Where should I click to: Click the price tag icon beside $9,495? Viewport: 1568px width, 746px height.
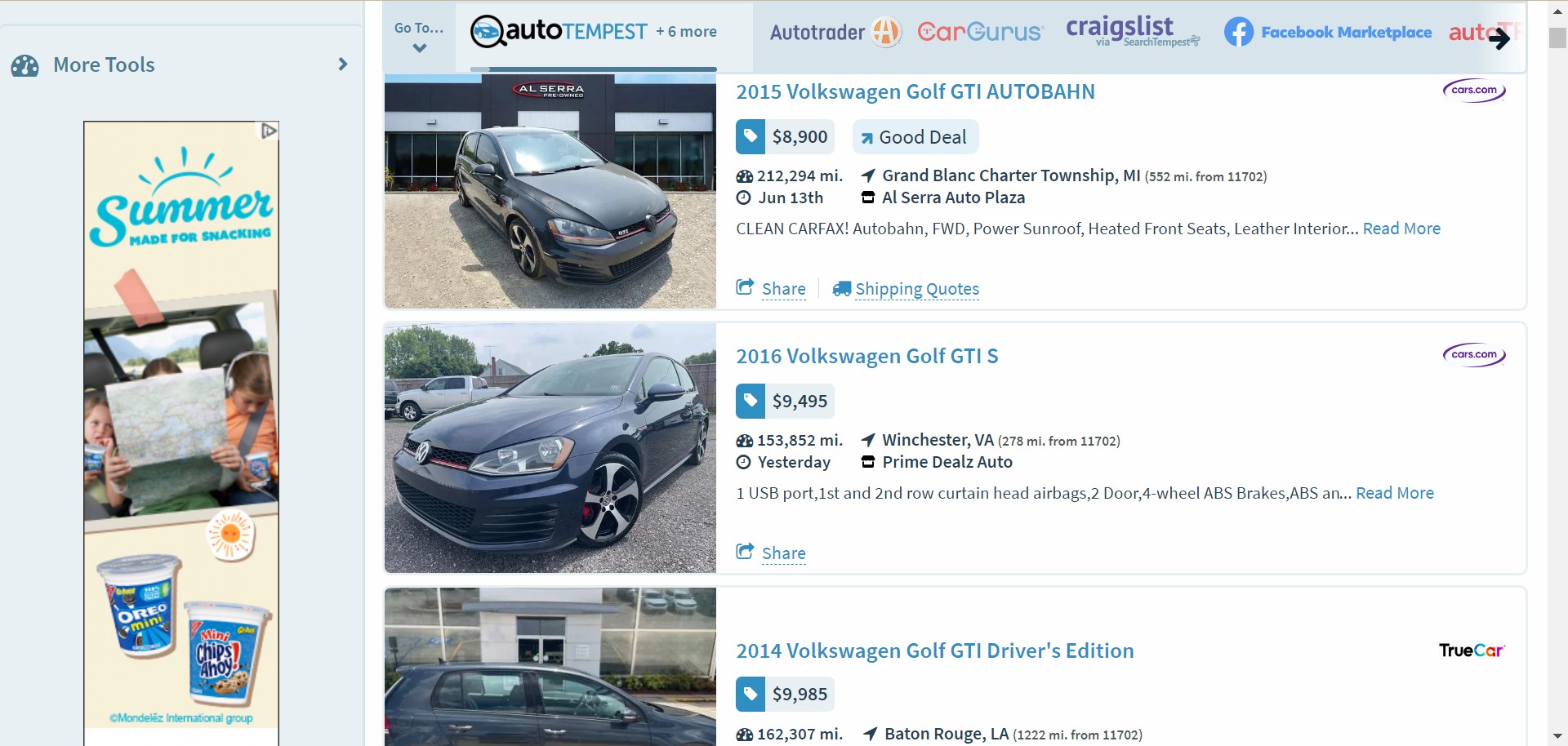pyautogui.click(x=751, y=401)
